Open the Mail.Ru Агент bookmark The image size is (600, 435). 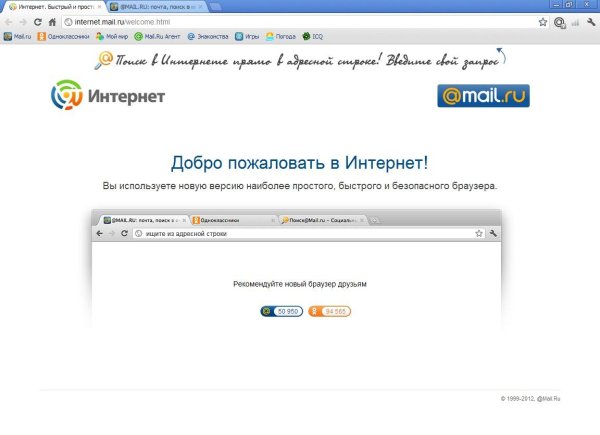point(157,36)
